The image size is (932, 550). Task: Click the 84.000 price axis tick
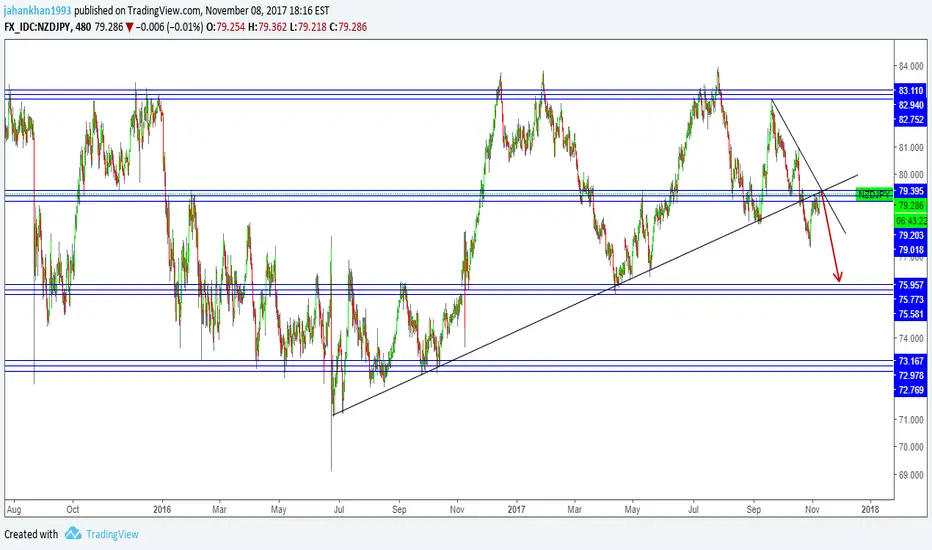(x=911, y=66)
